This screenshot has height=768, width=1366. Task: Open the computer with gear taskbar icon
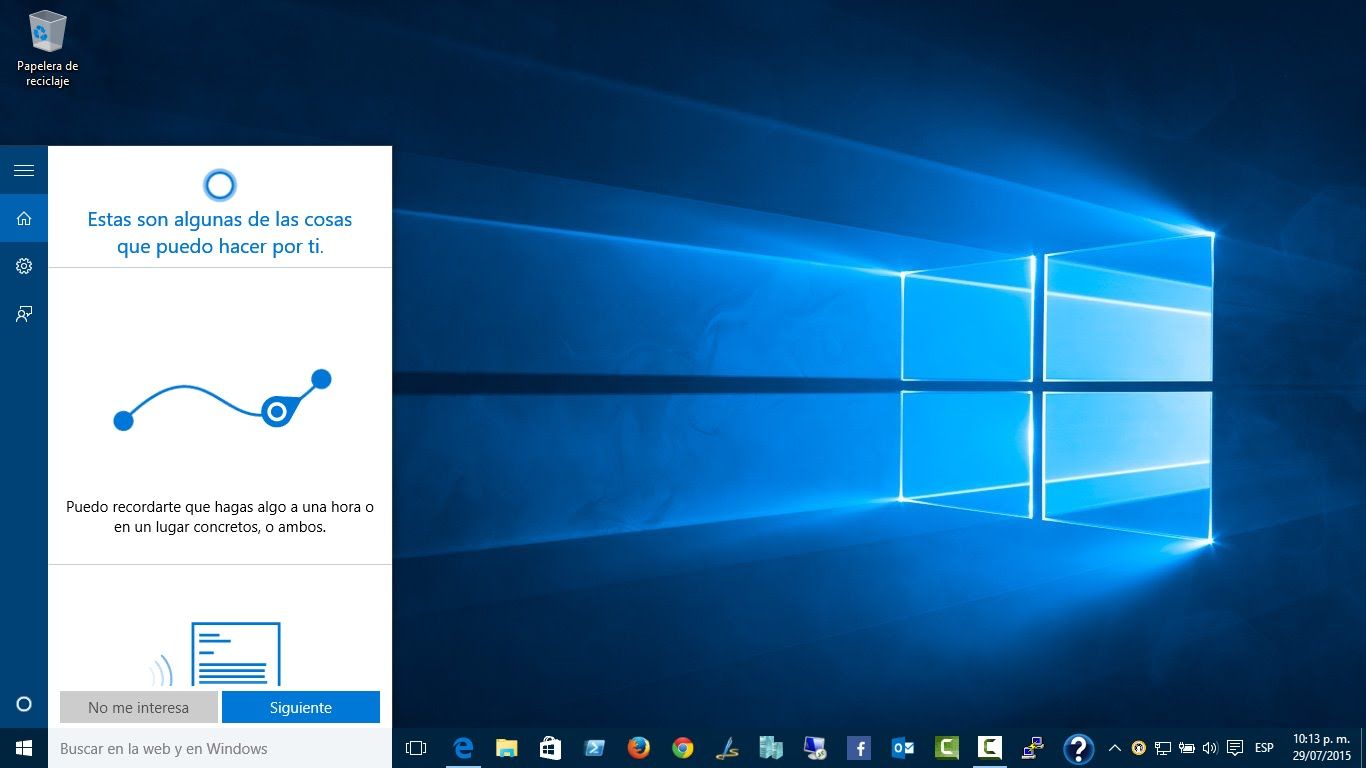pos(814,748)
